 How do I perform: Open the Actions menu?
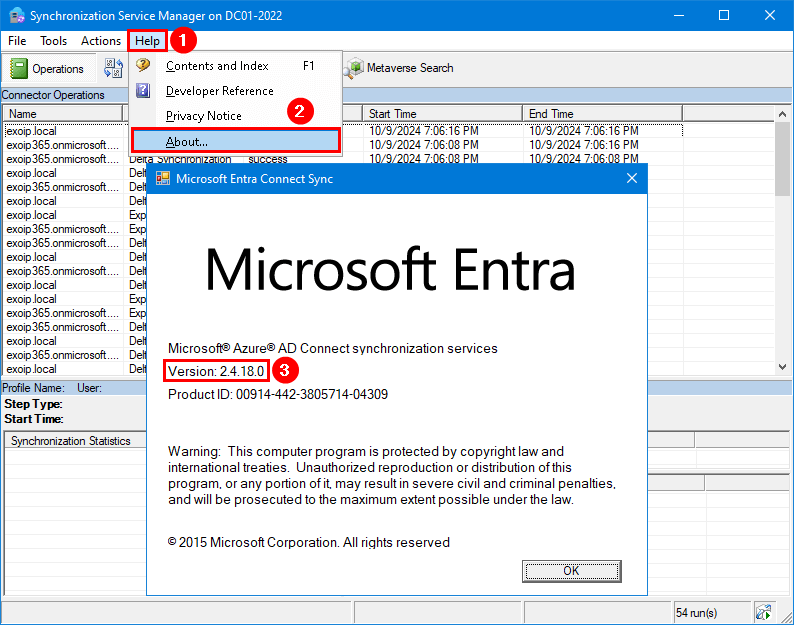(x=101, y=41)
